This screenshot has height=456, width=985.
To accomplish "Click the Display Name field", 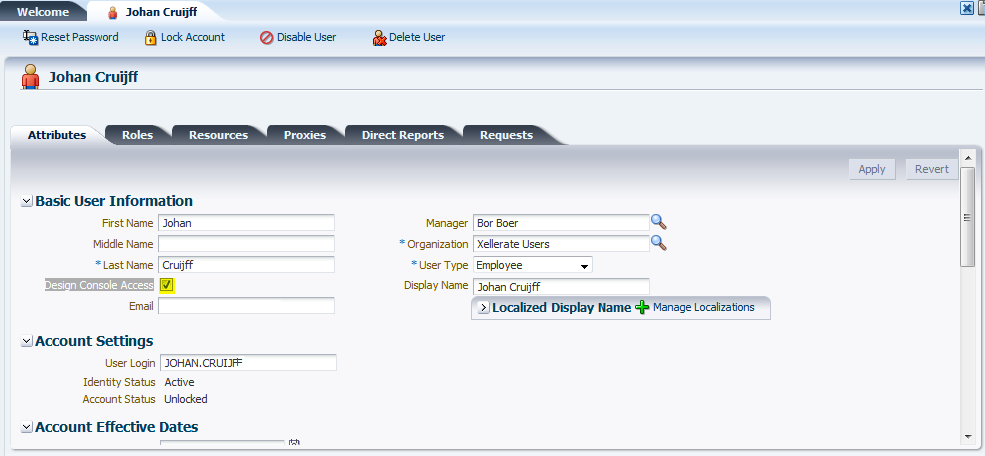I will [561, 286].
